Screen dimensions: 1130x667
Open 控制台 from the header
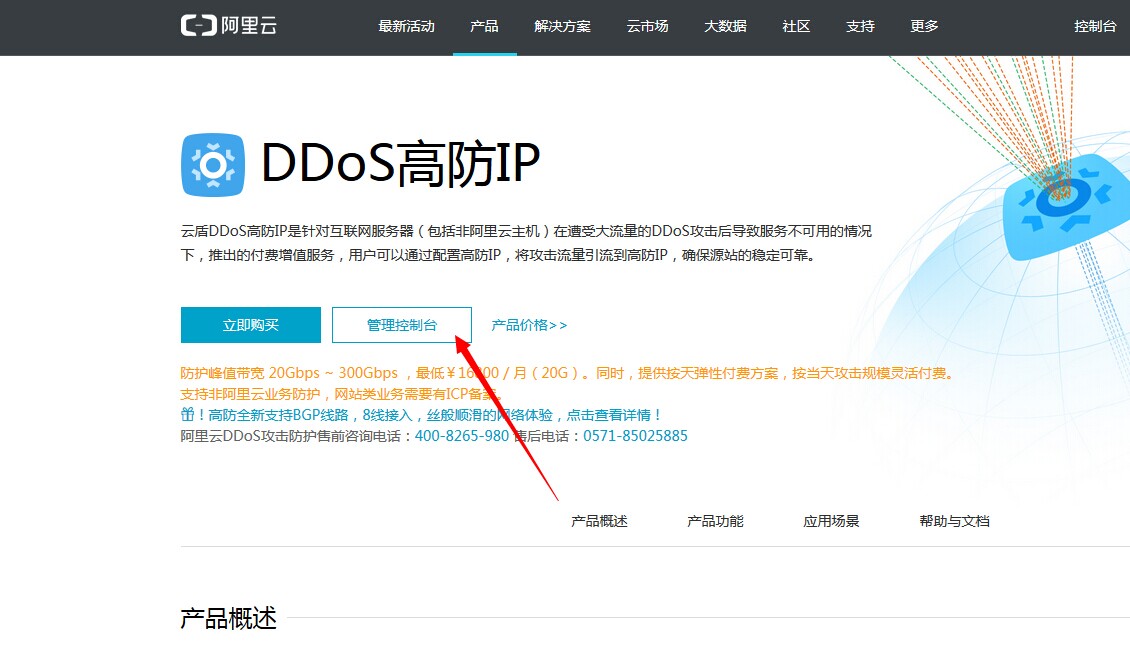[1095, 27]
